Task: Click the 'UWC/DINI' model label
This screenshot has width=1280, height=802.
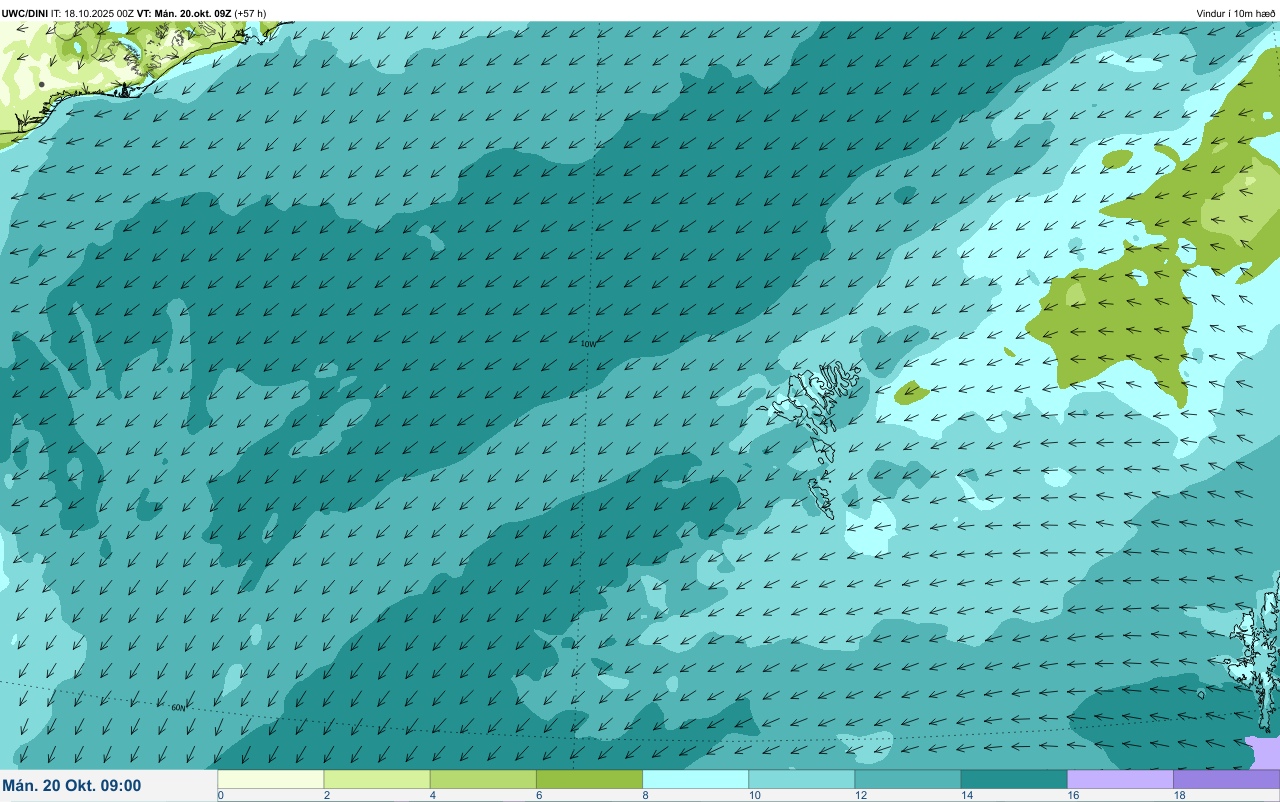Action: pos(25,13)
